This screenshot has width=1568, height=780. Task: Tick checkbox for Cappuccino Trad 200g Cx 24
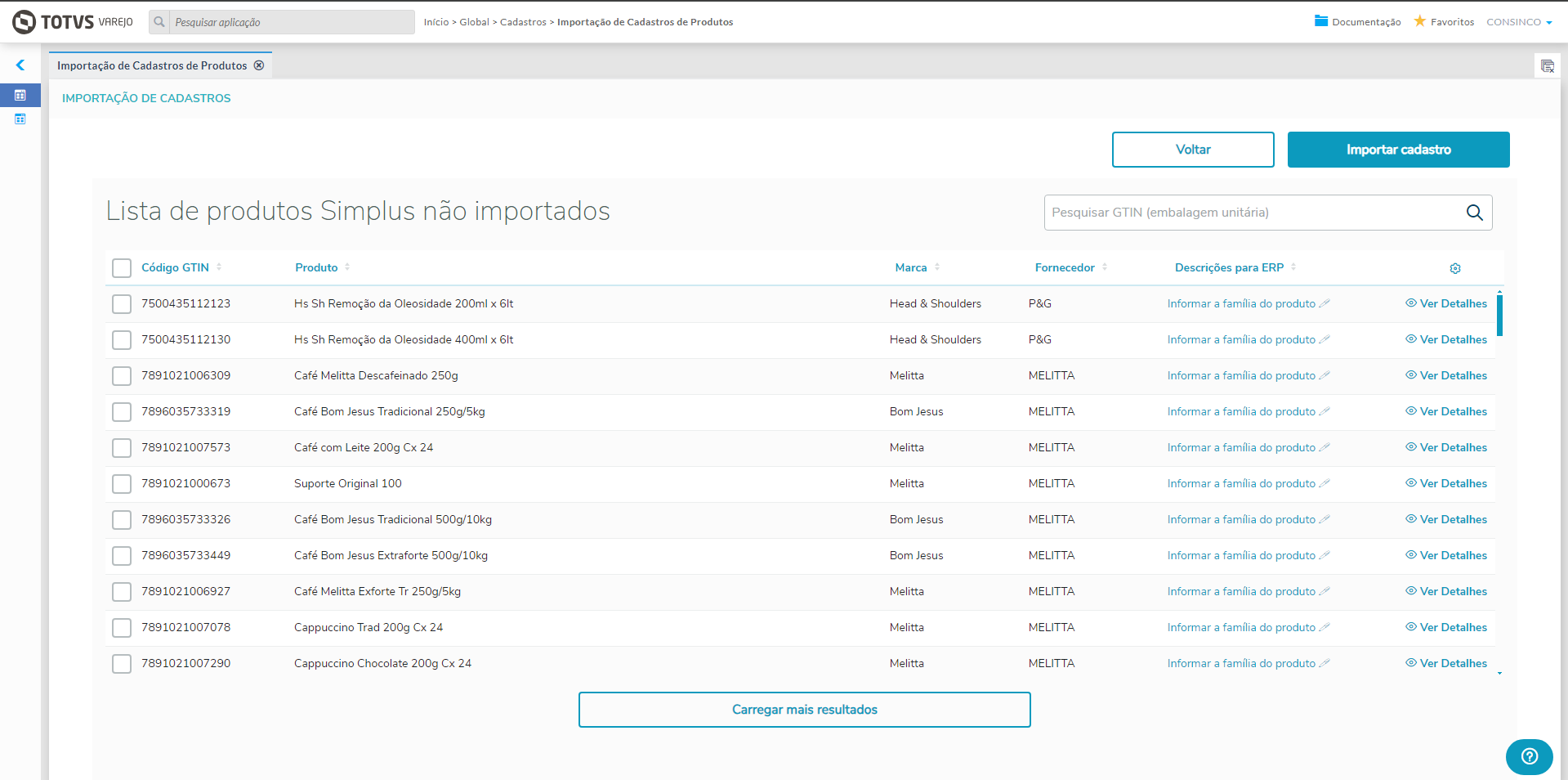(x=122, y=628)
